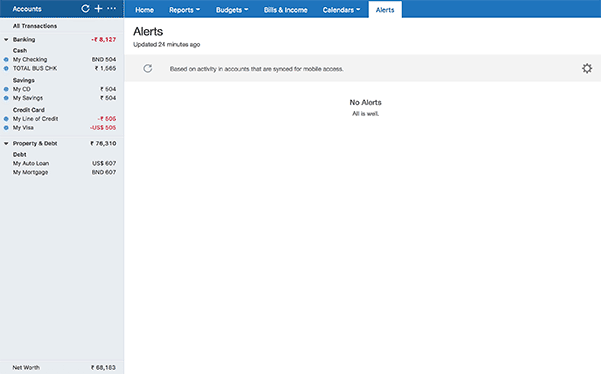Go to the Home tab
The height and width of the screenshot is (374, 601).
pos(145,10)
